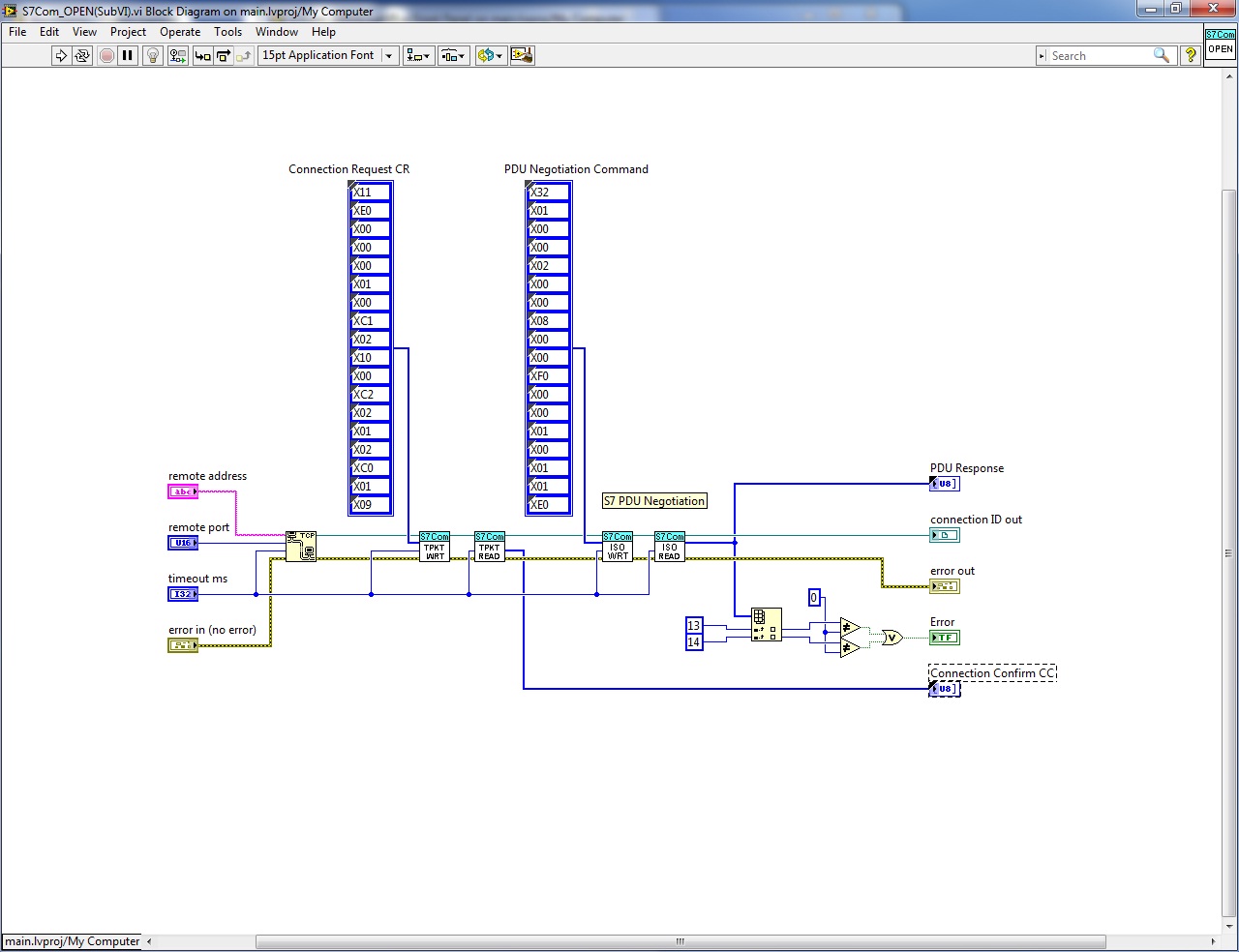Viewport: 1239px width, 952px height.
Task: Select the PDU Response U8 indicator terminal
Action: click(945, 484)
